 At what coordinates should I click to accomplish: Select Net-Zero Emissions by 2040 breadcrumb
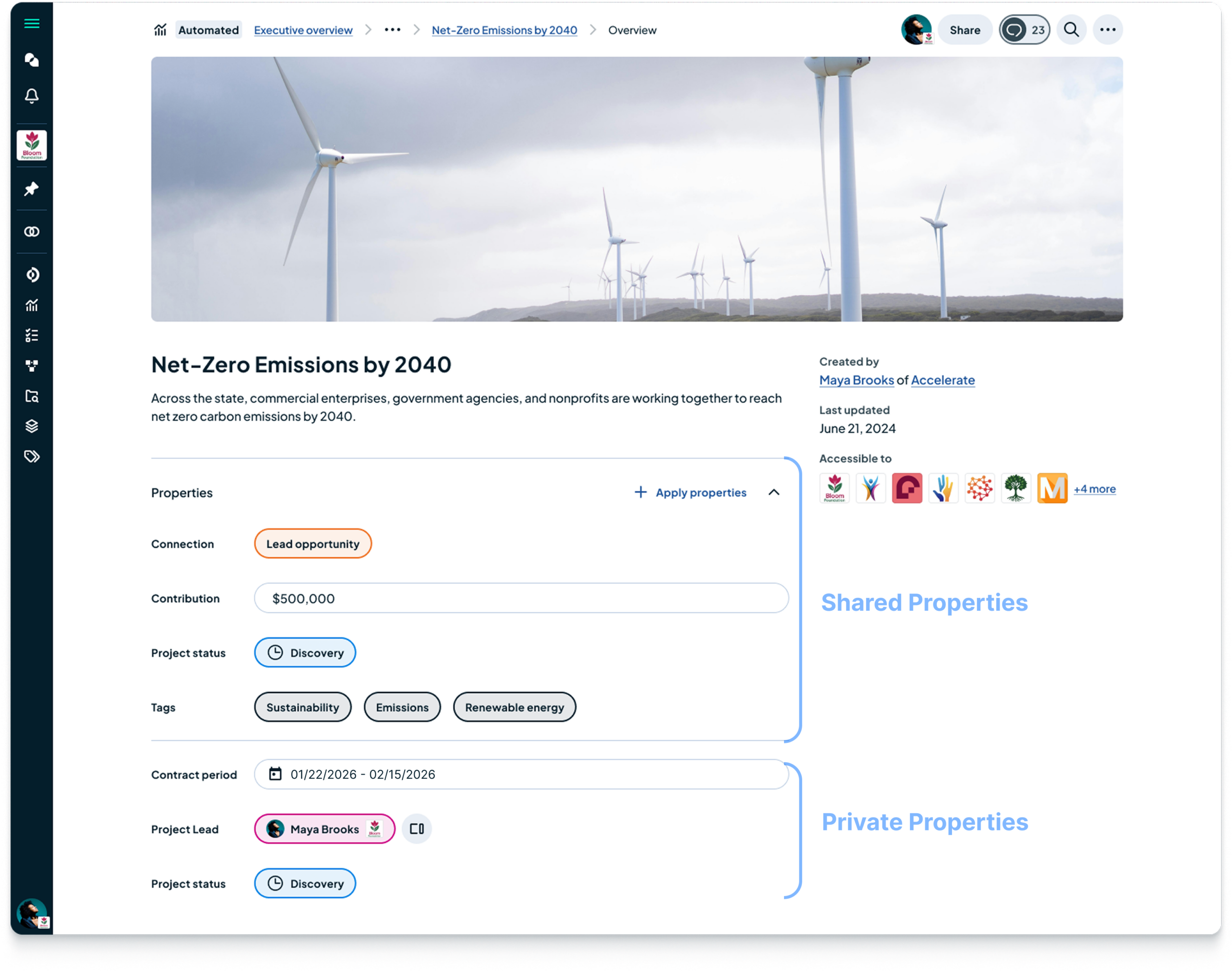pyautogui.click(x=504, y=30)
